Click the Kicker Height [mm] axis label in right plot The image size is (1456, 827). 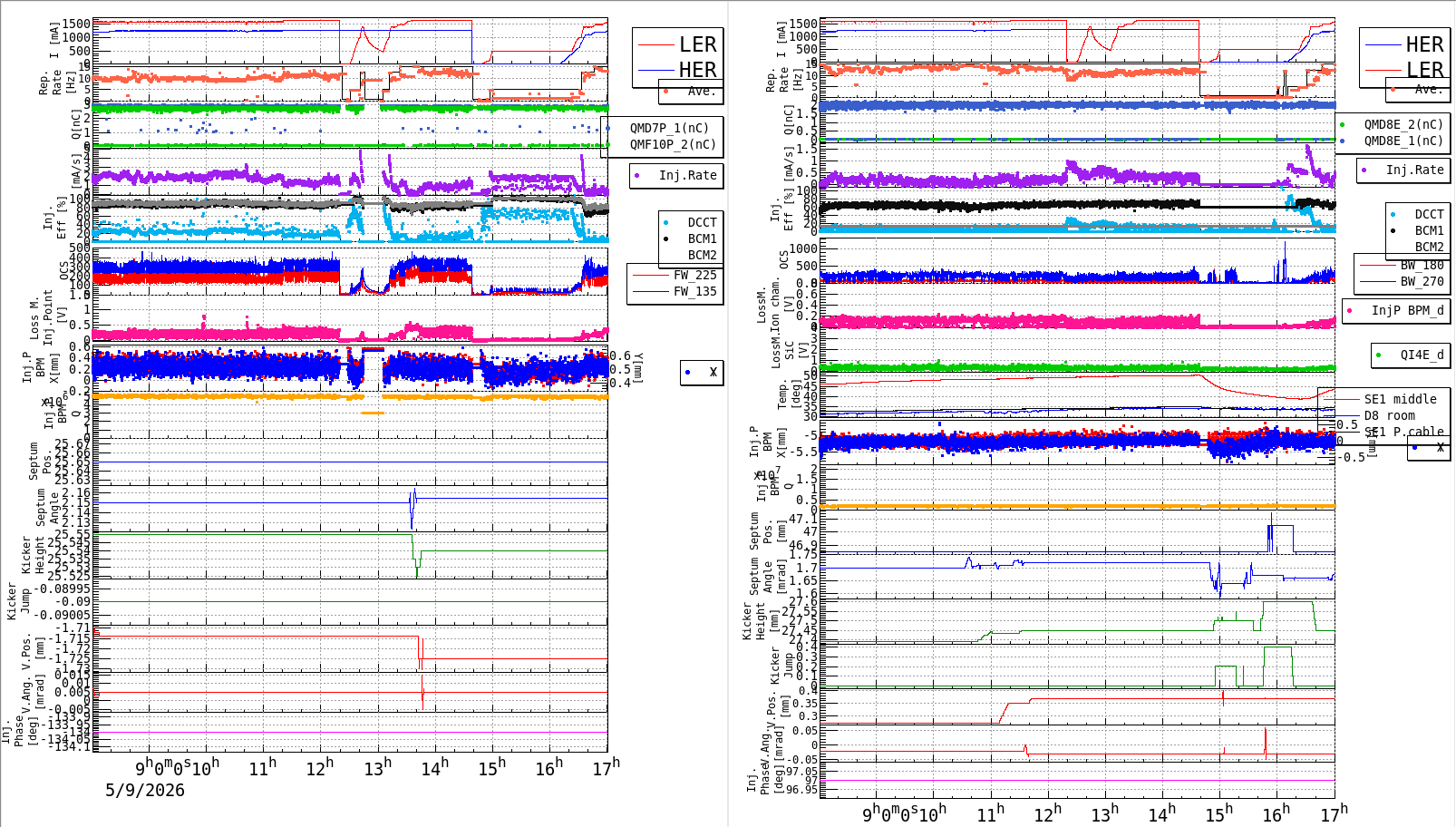760,621
